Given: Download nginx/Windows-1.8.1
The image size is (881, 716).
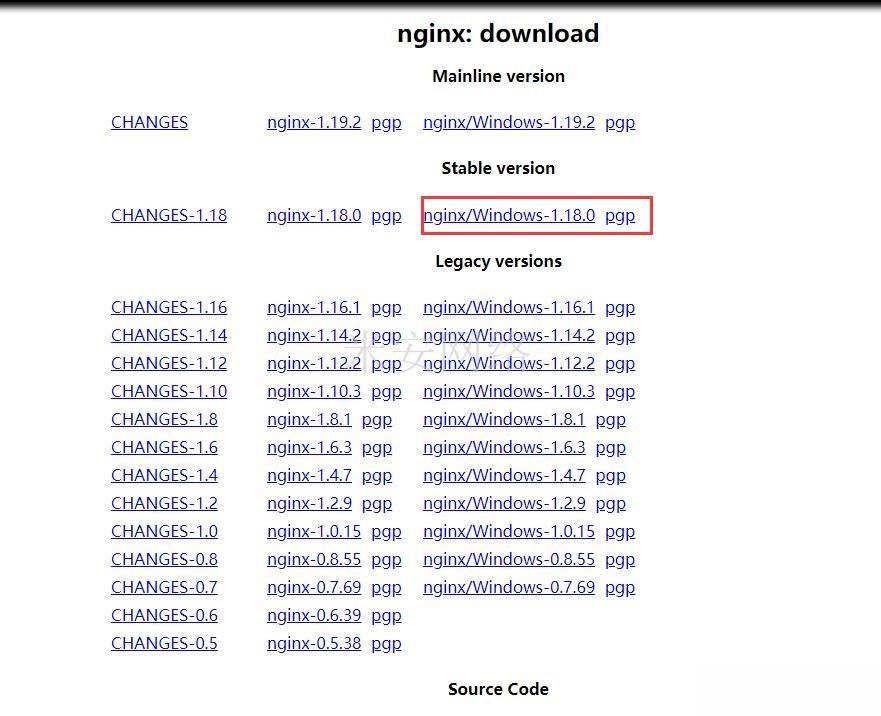Looking at the screenshot, I should 504,419.
